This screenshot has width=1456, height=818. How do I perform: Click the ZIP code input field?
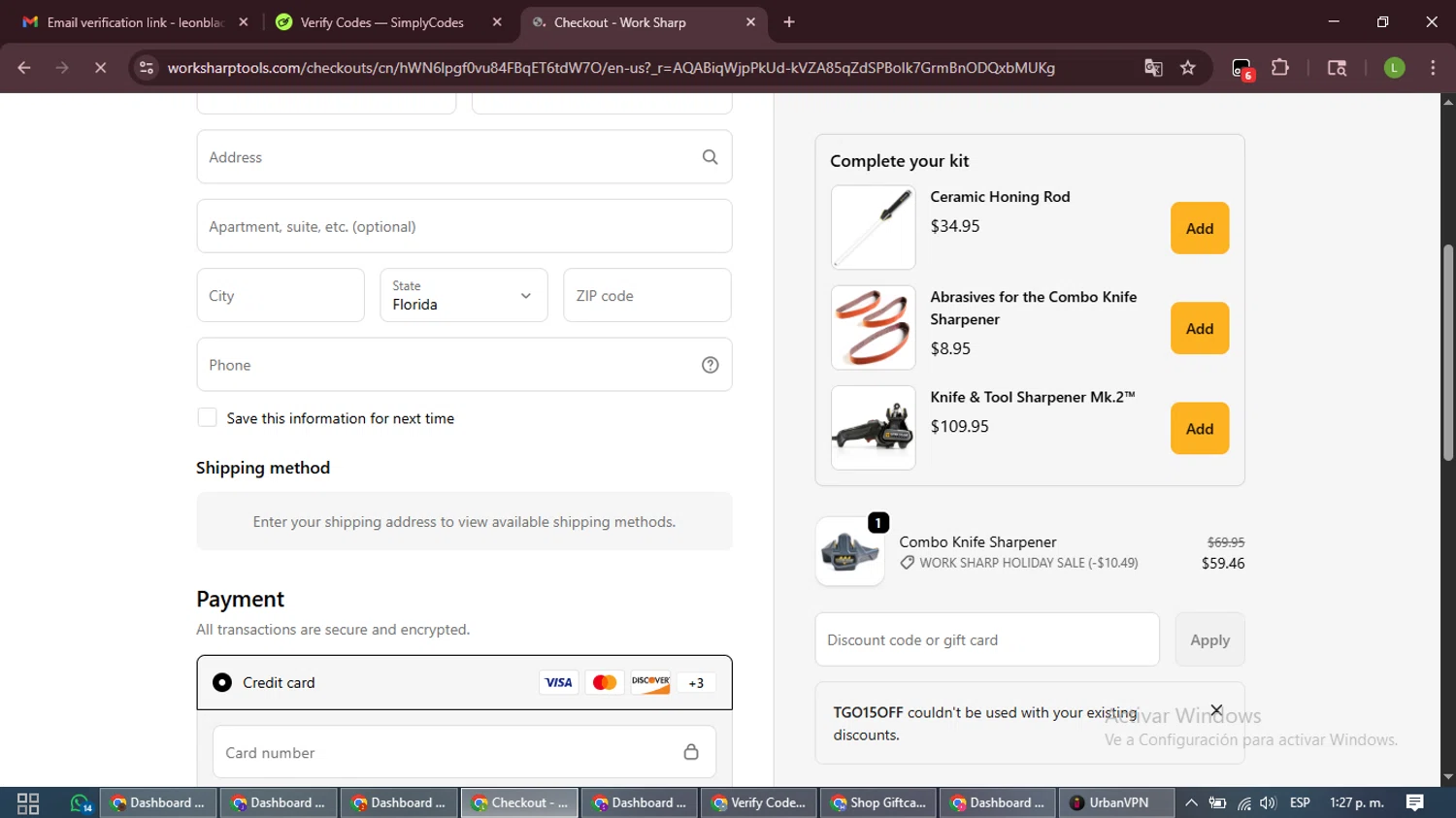click(647, 295)
